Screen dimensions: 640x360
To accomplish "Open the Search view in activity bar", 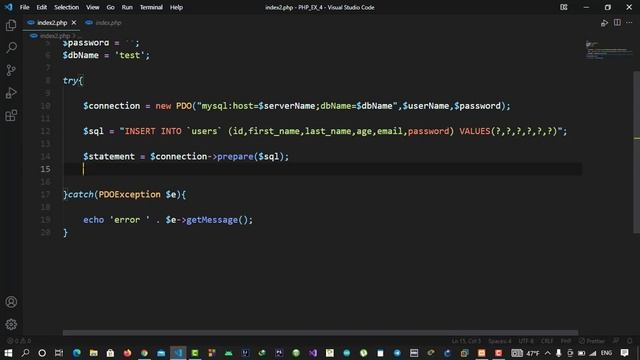I will click(11, 47).
